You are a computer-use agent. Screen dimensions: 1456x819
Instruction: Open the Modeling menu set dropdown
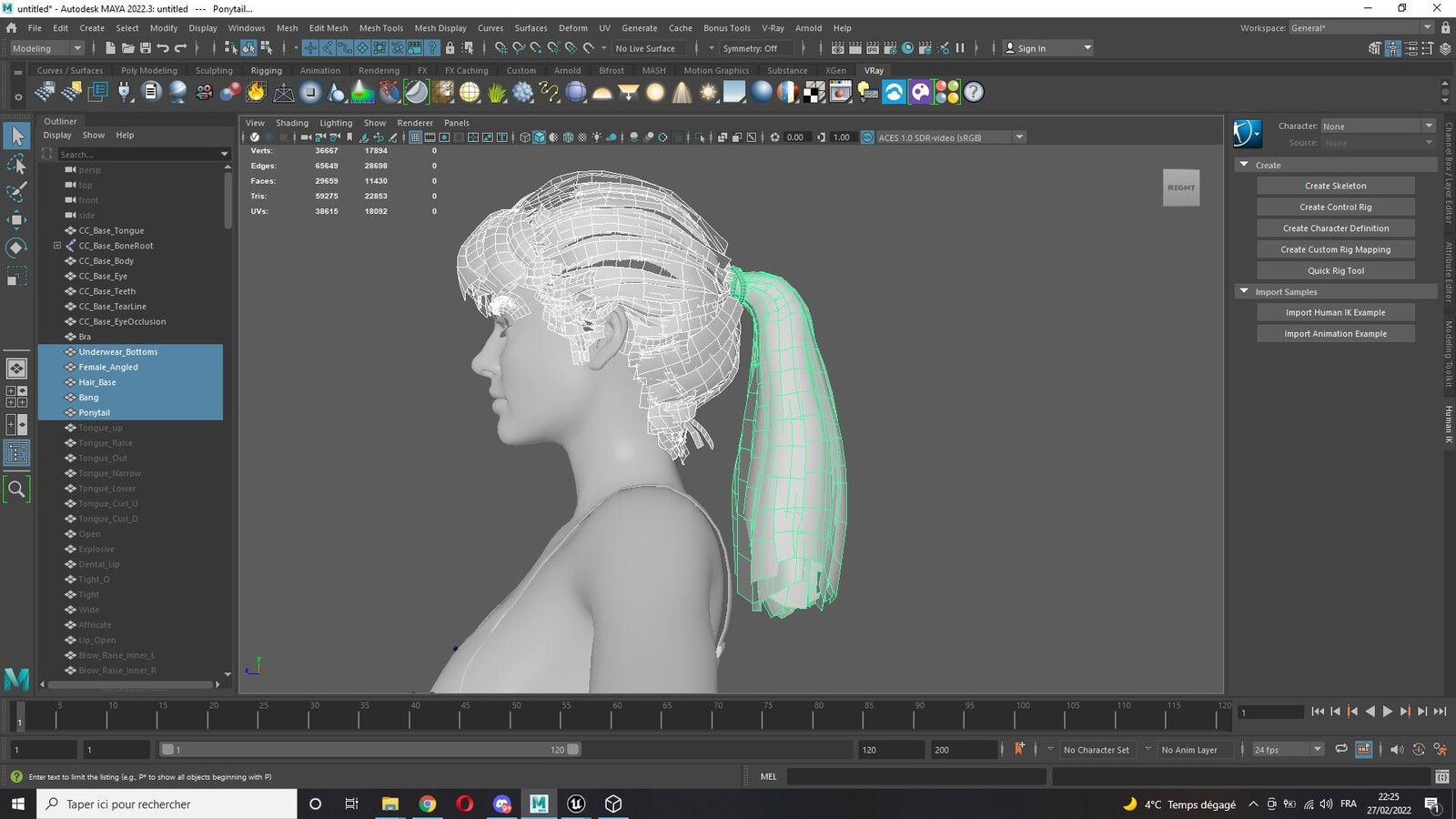[45, 48]
